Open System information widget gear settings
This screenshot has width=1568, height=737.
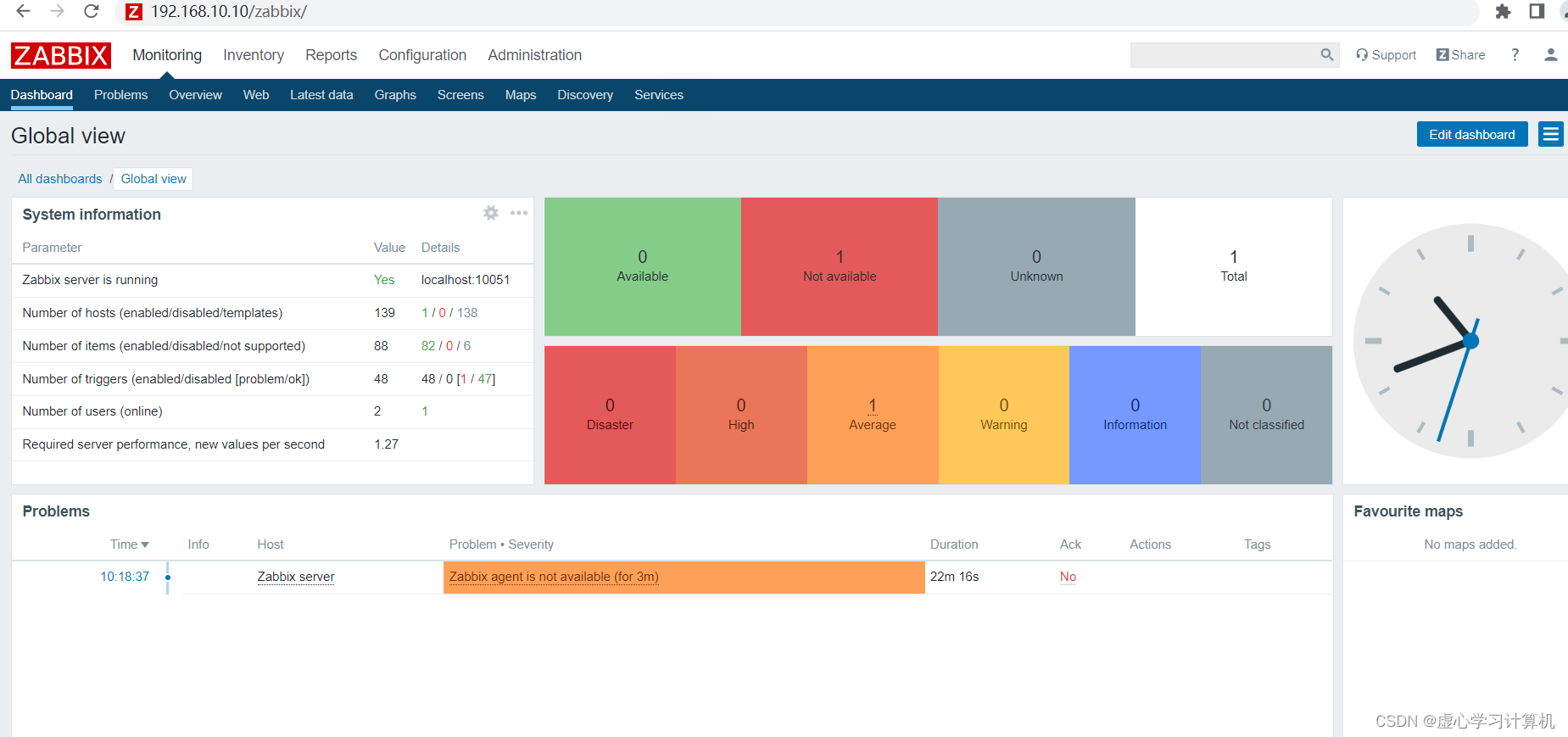click(491, 213)
